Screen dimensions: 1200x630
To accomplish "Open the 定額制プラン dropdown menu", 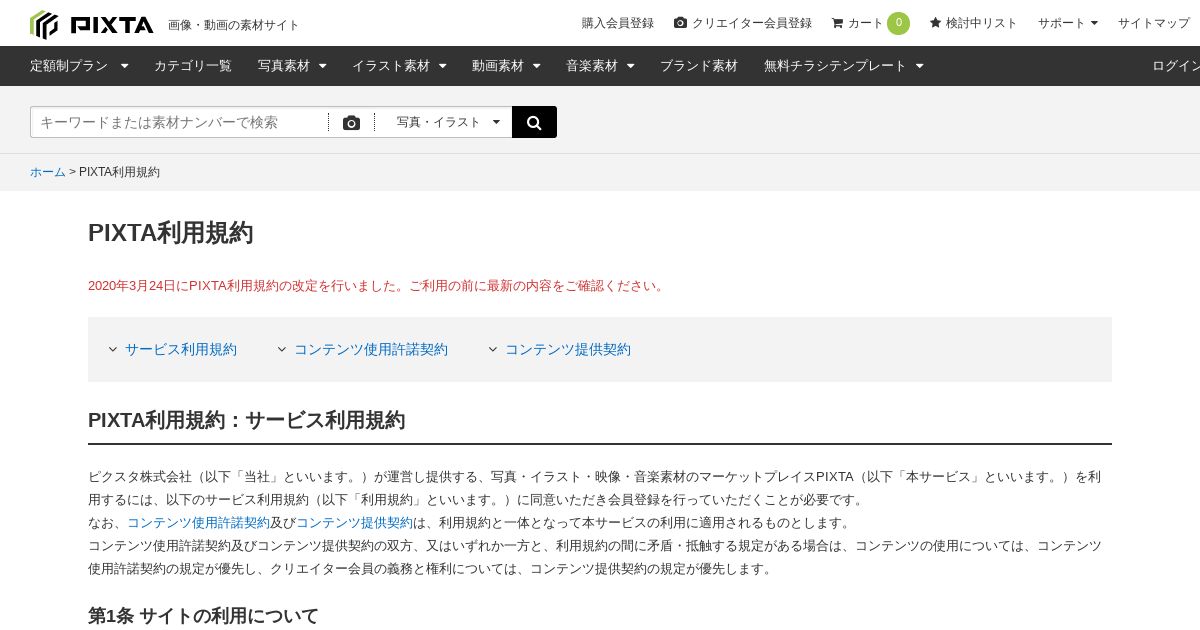I will (79, 66).
